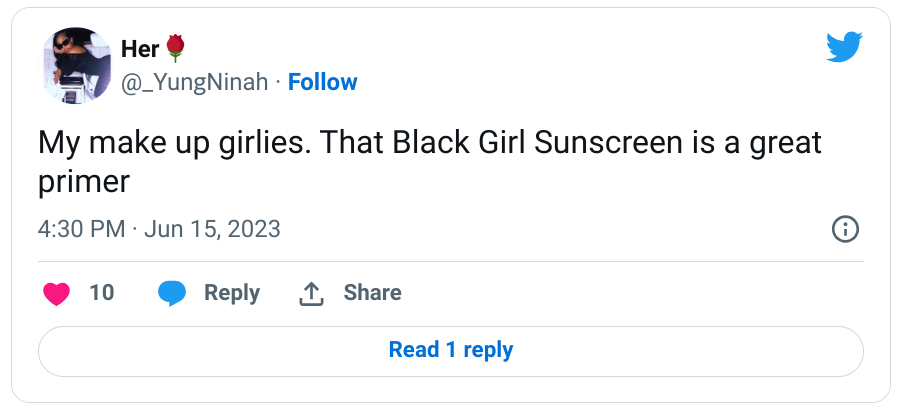Open the profile picture of _YungNinah
This screenshot has width=903, height=408.
click(77, 65)
